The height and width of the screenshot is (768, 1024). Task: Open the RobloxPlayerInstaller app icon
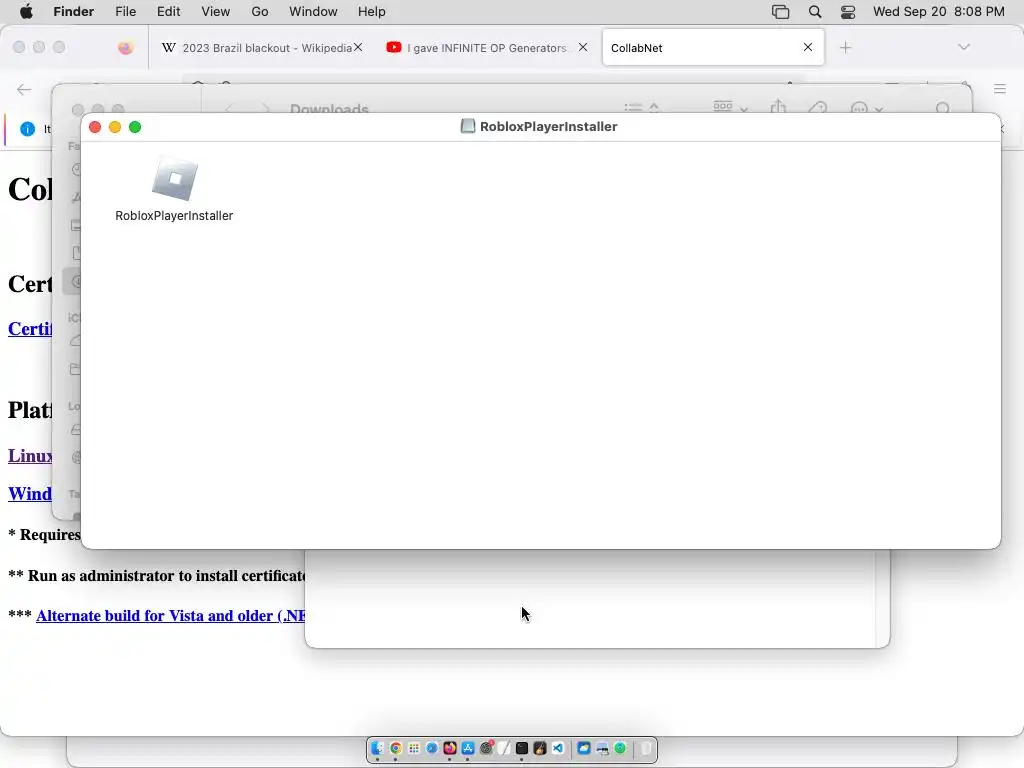coord(174,178)
